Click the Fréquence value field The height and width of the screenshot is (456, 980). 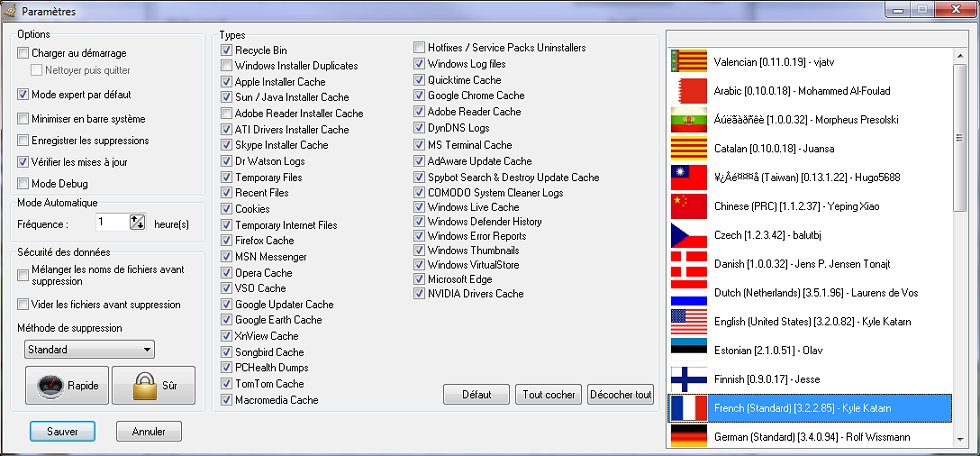[x=112, y=222]
